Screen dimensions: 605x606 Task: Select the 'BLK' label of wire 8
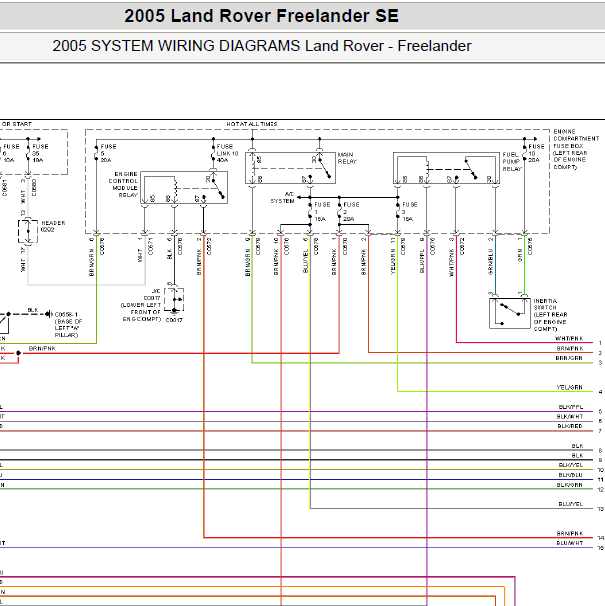577,446
